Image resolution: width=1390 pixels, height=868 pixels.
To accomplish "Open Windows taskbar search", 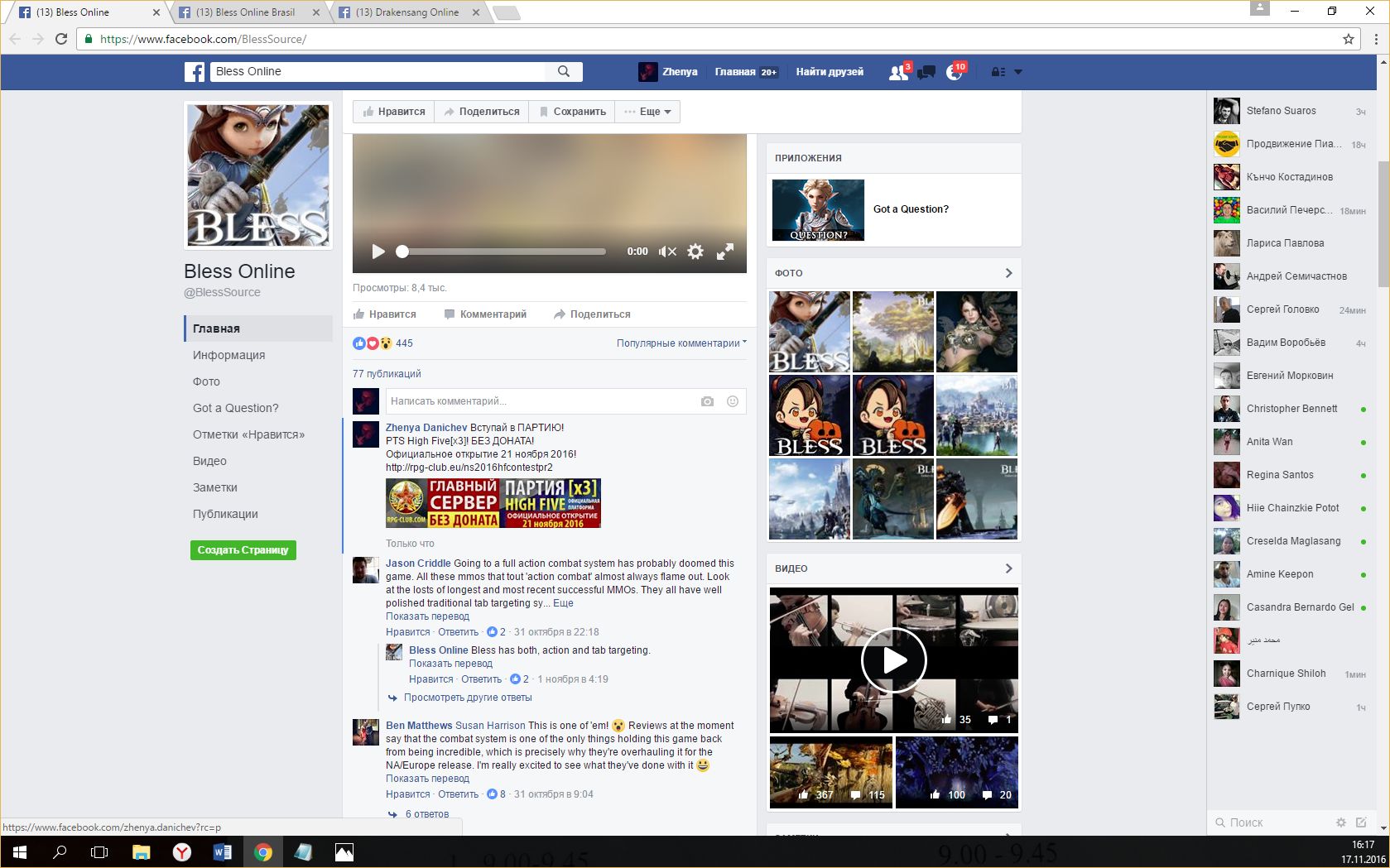I will pyautogui.click(x=60, y=851).
